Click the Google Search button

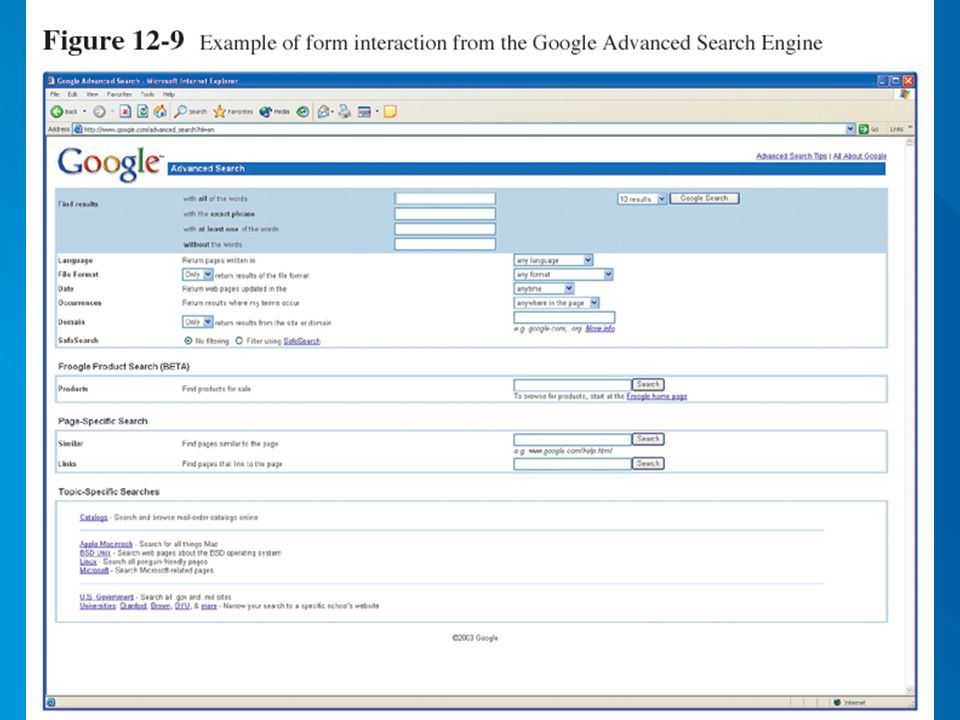(704, 198)
